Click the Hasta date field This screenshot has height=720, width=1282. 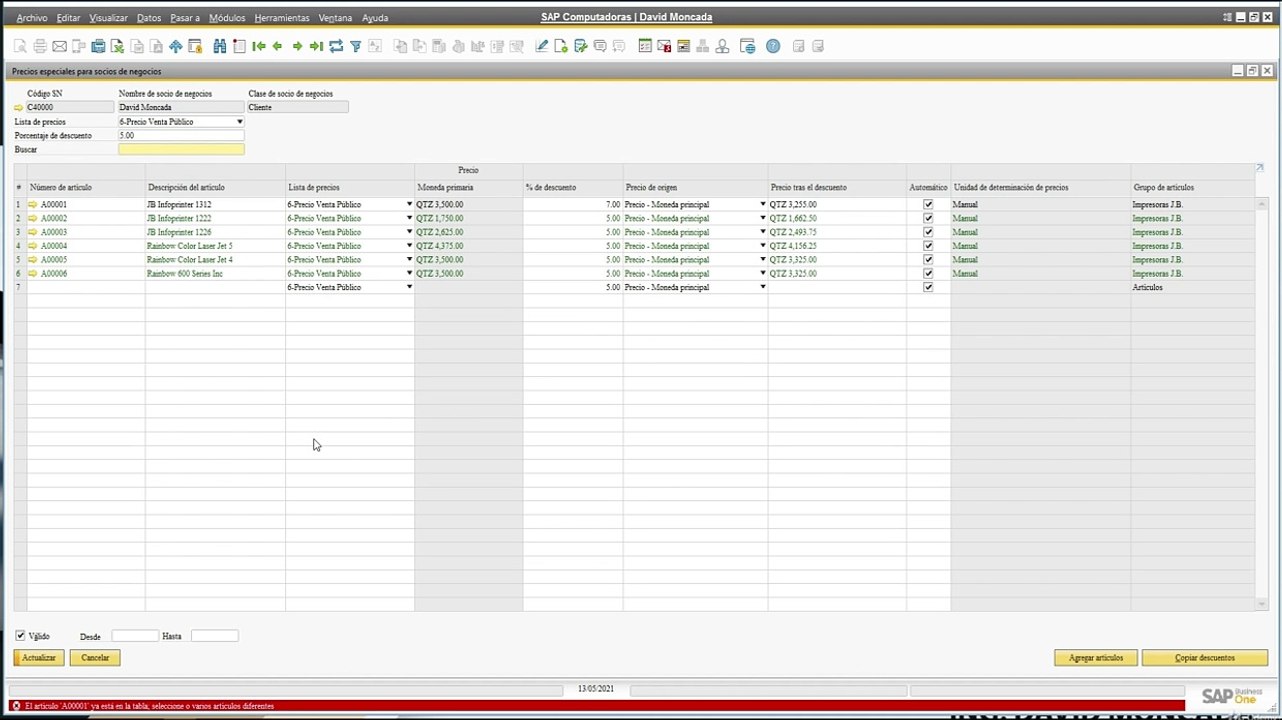coord(215,636)
